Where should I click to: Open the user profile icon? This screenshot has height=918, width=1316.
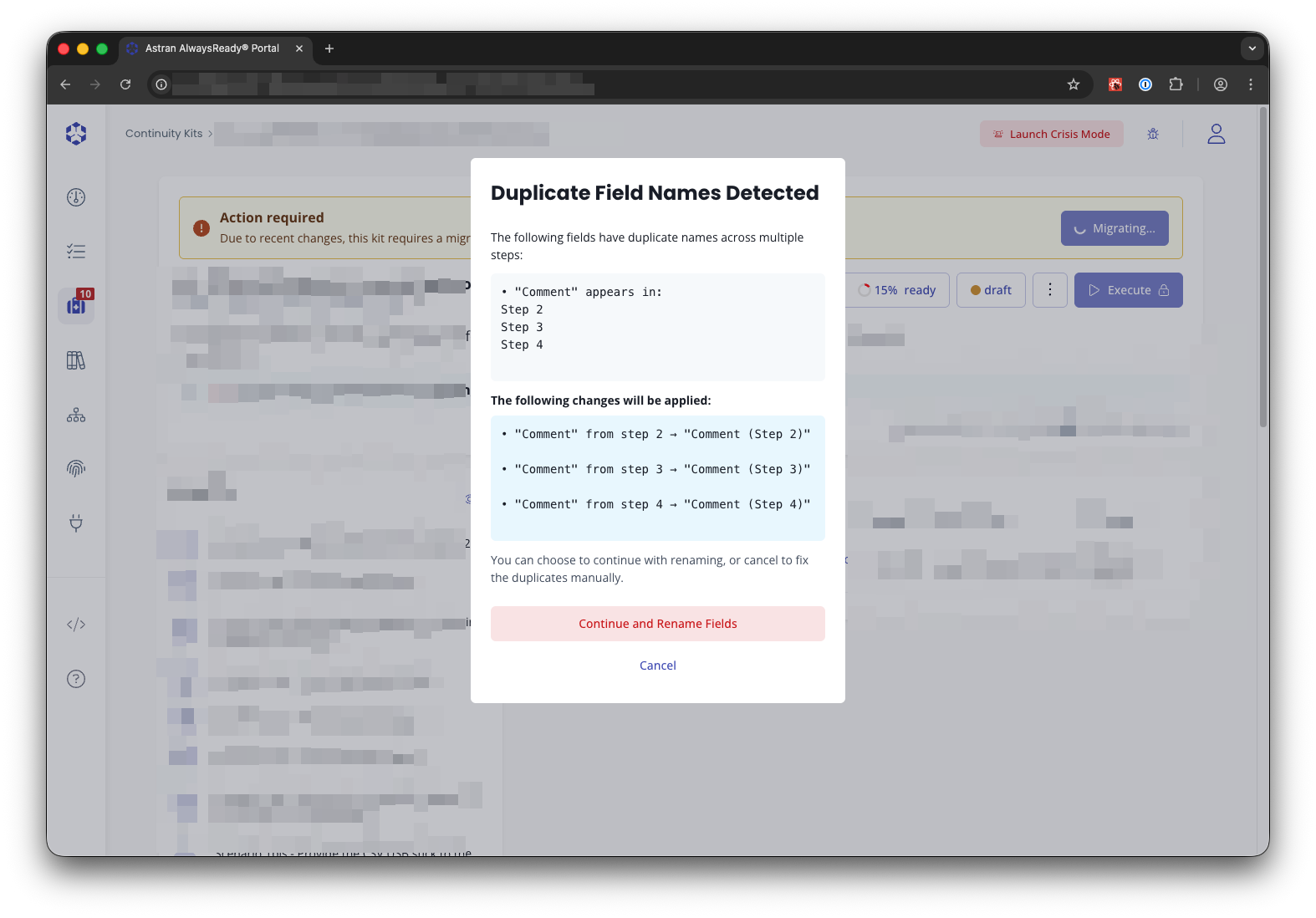pos(1216,134)
